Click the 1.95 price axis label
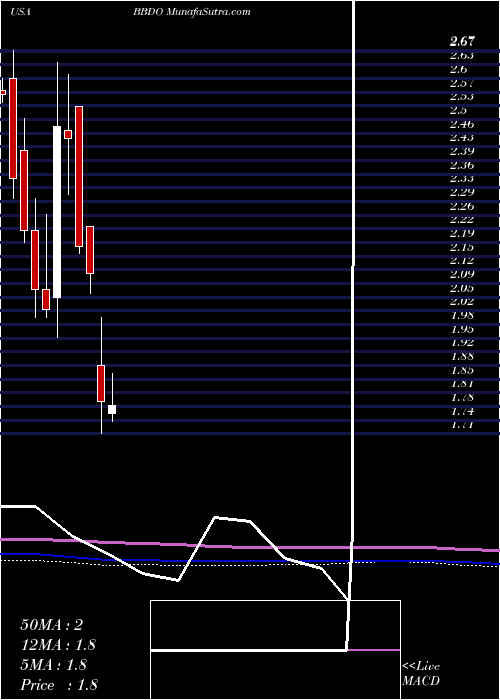The width and height of the screenshot is (500, 700). click(462, 329)
